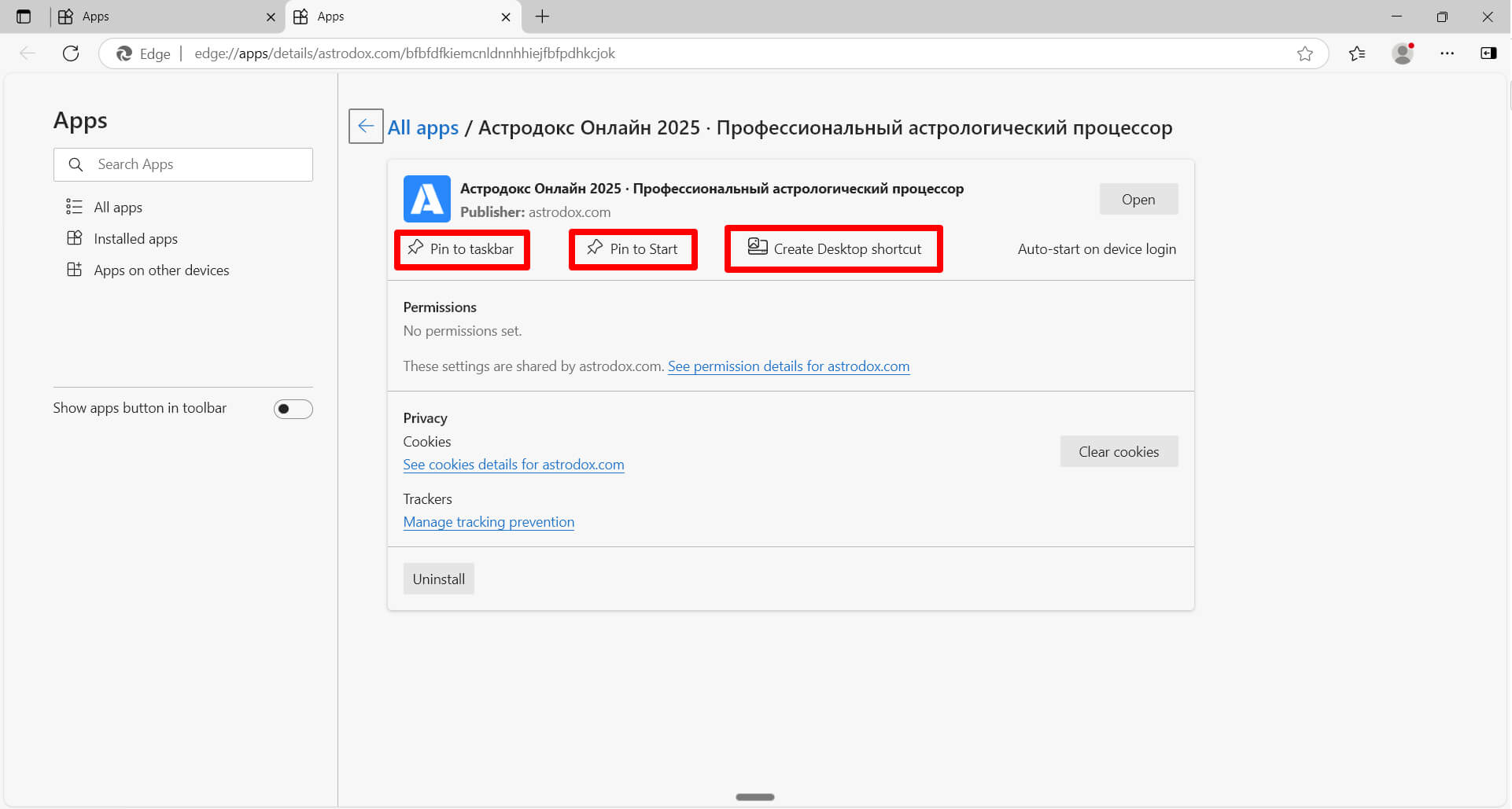Image resolution: width=1512 pixels, height=809 pixels.
Task: Open the Favorites list icon
Action: point(1357,53)
